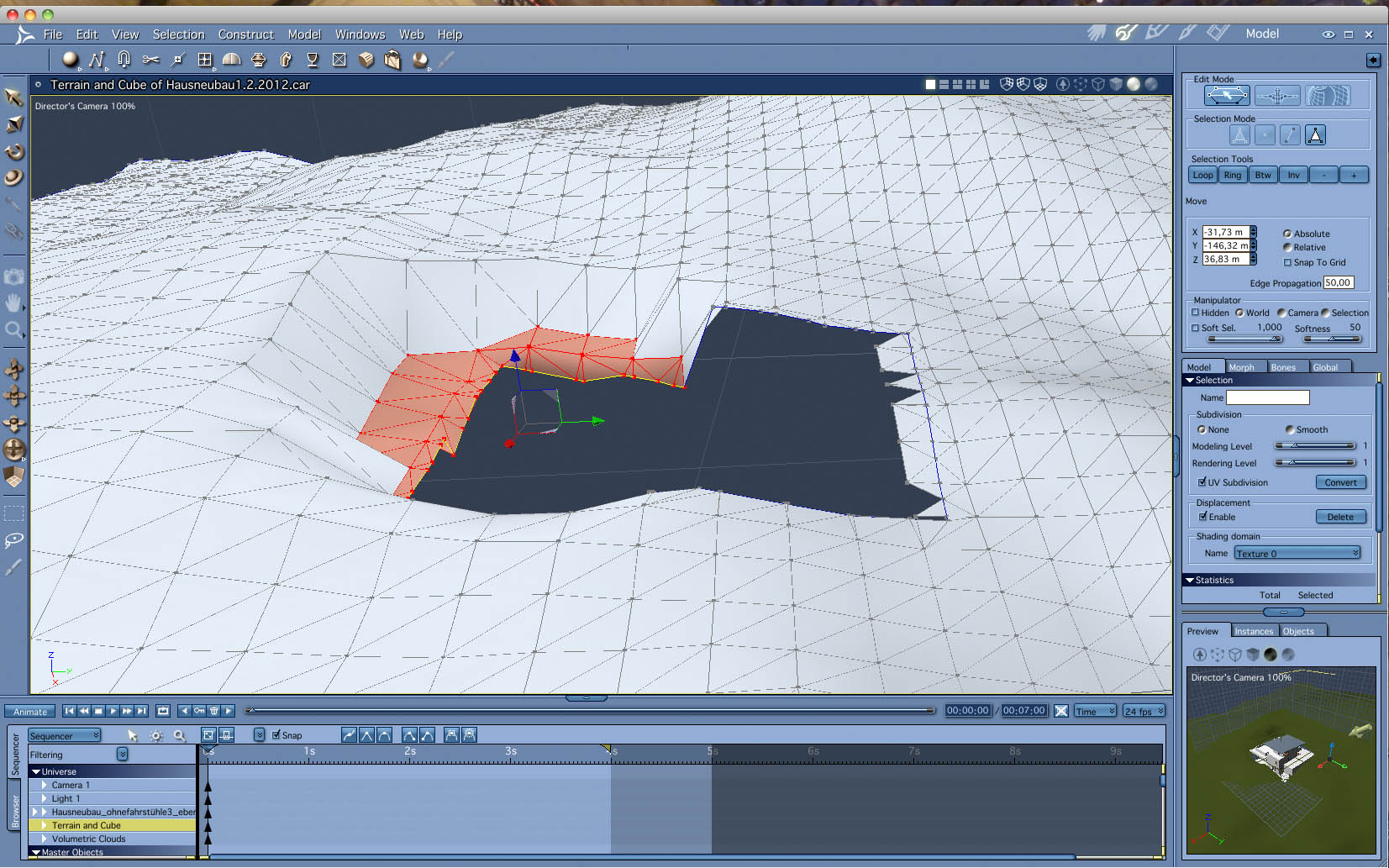
Task: Open the Texture 0 shading domain dropdown
Action: (1297, 553)
